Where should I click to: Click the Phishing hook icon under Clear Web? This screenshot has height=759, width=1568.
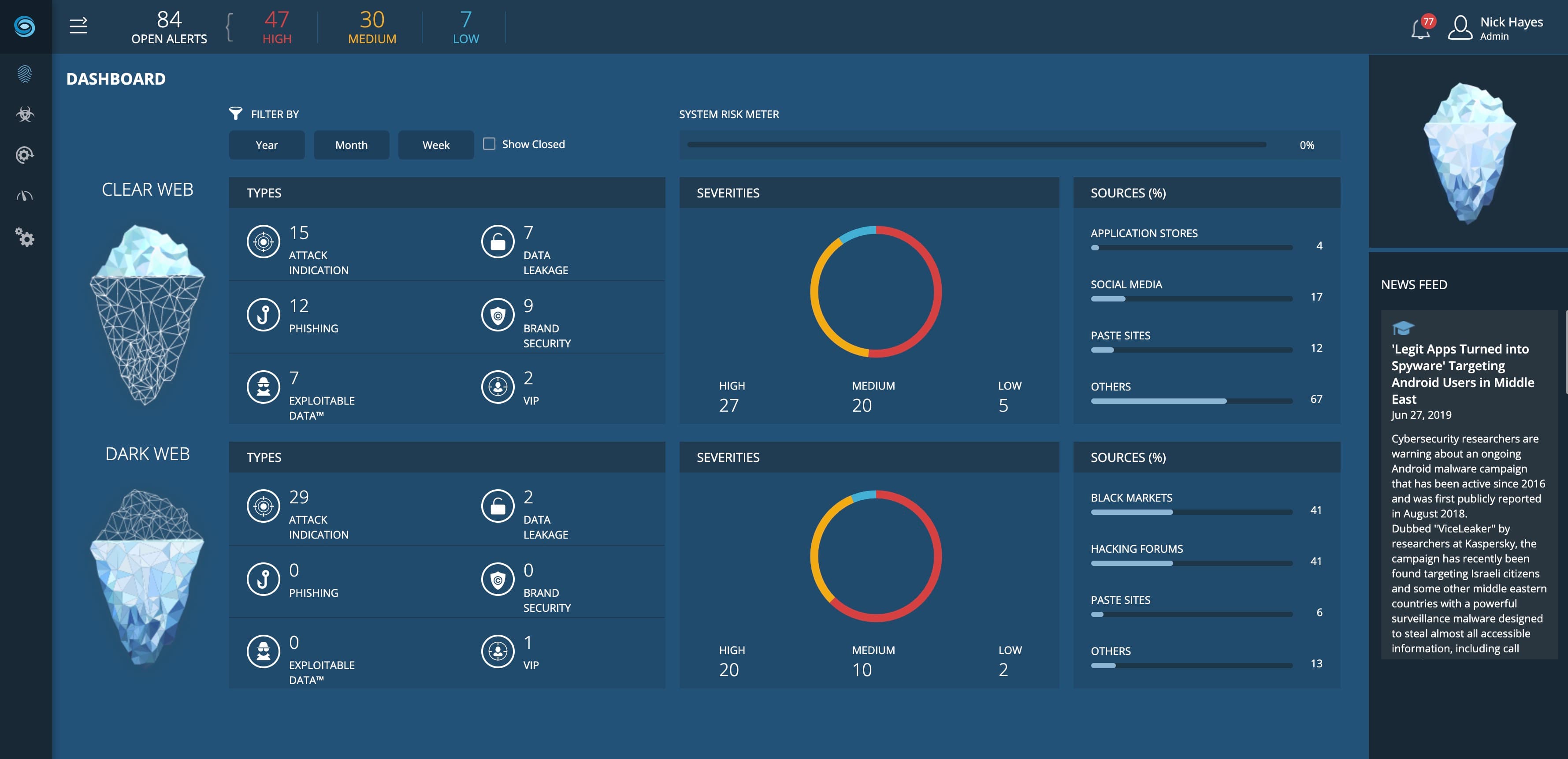click(263, 314)
